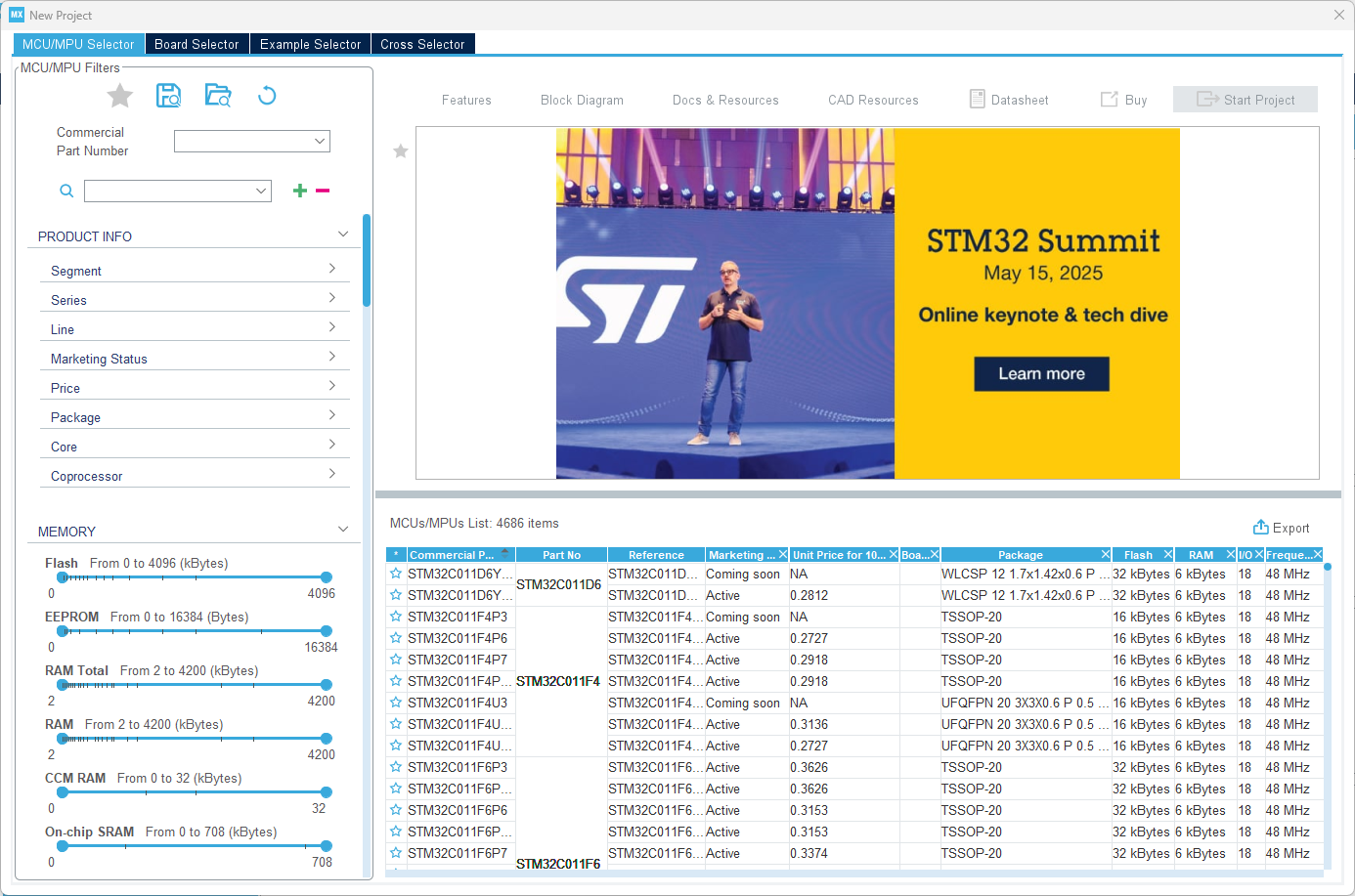Switch to the Board Selector tab
Image resolution: width=1355 pixels, height=896 pixels.
tap(197, 44)
